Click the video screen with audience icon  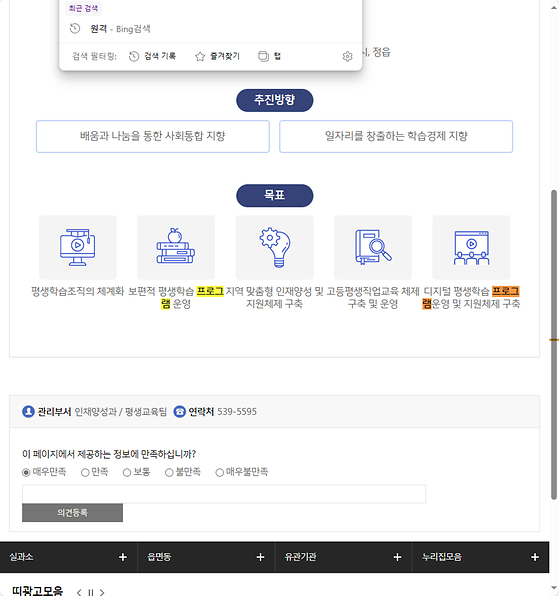[x=471, y=247]
